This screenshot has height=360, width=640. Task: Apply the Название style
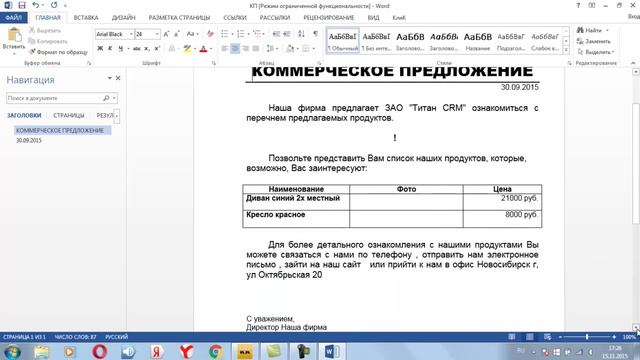[x=478, y=40]
